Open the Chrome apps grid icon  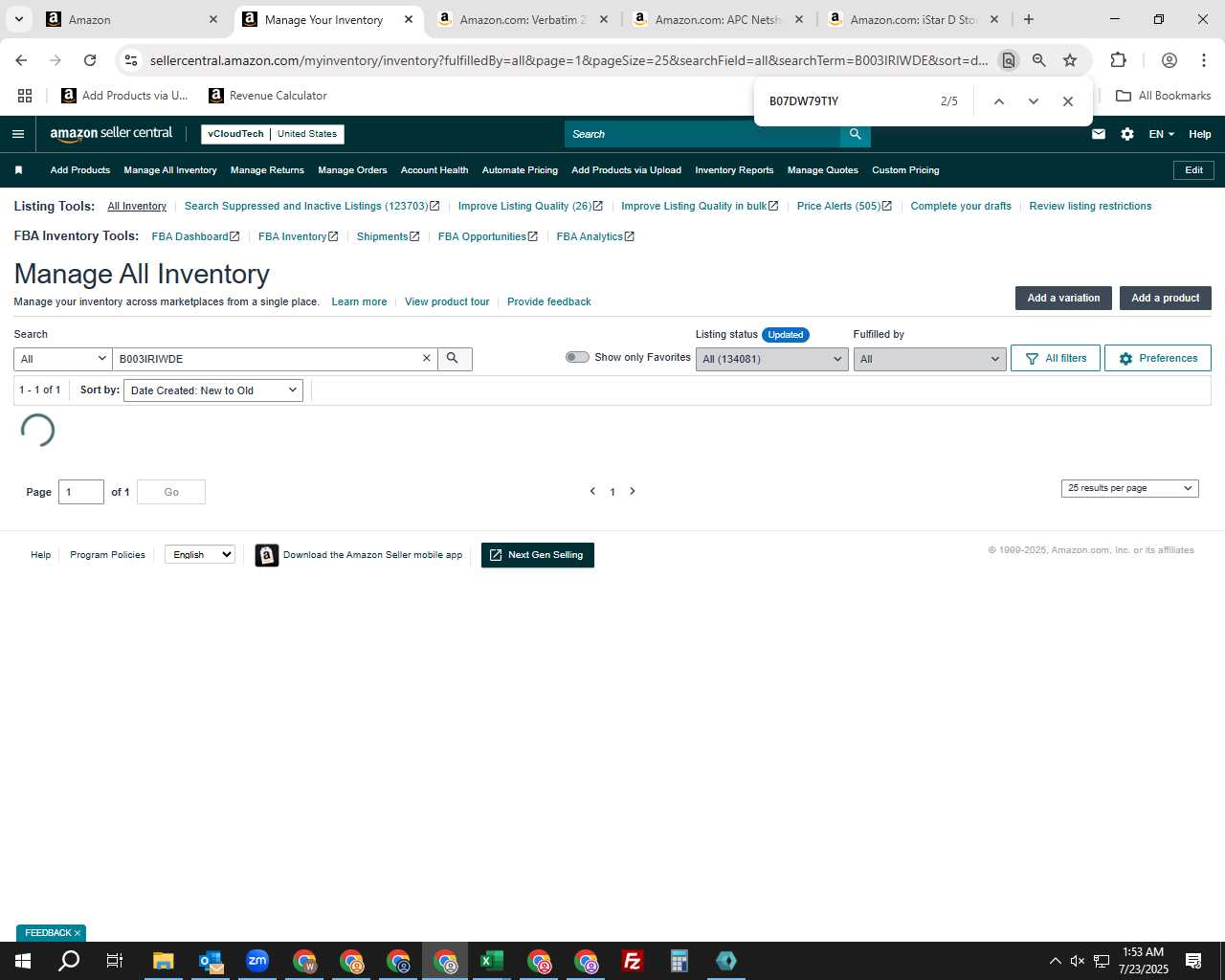[x=25, y=96]
